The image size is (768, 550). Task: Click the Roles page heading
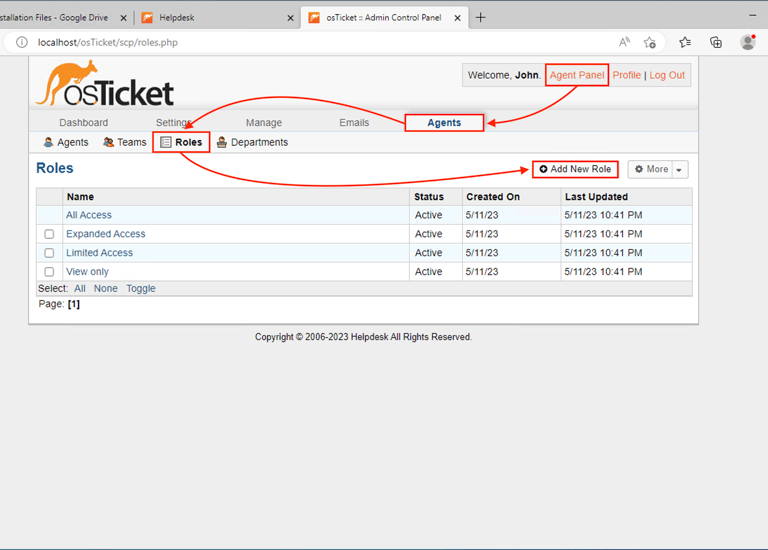pos(55,168)
